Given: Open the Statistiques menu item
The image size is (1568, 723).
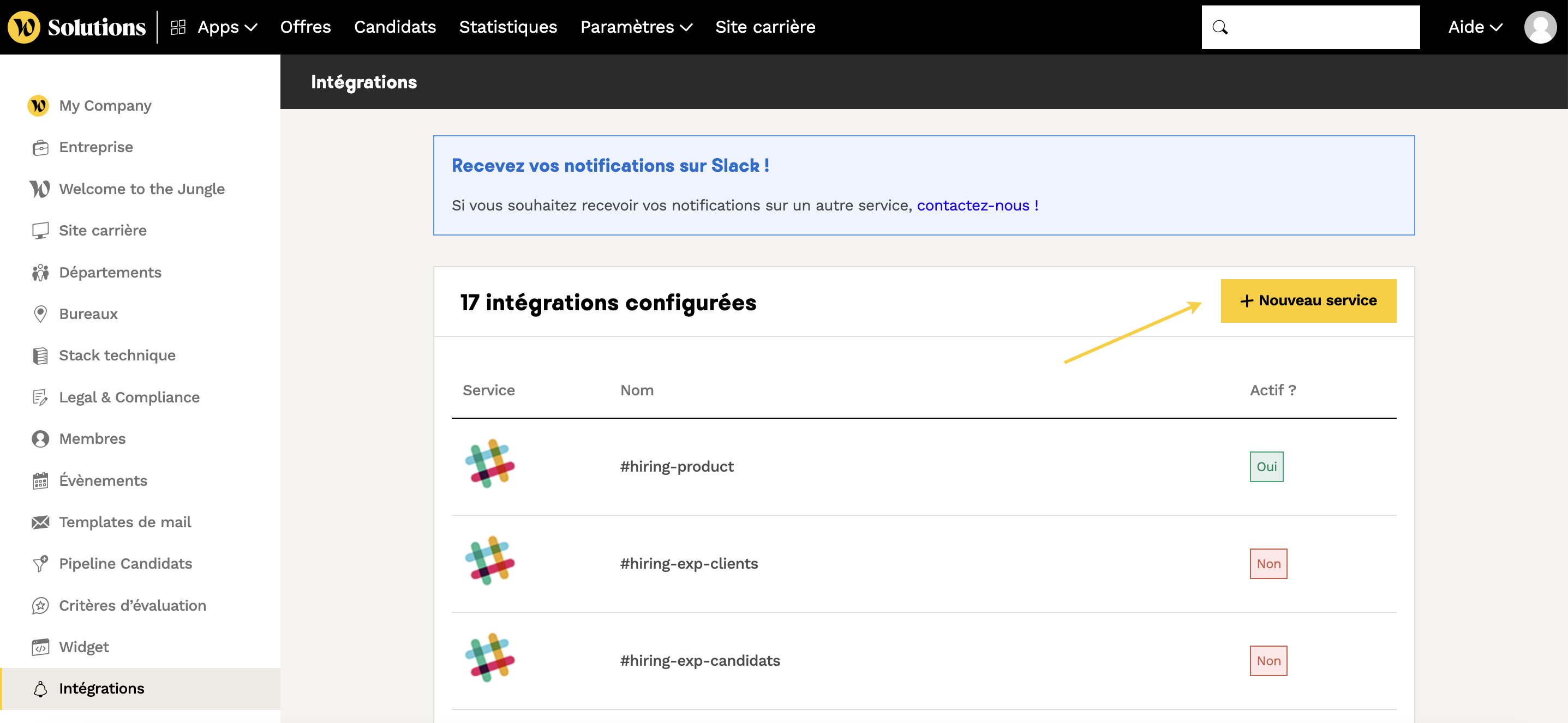Looking at the screenshot, I should pos(507,27).
